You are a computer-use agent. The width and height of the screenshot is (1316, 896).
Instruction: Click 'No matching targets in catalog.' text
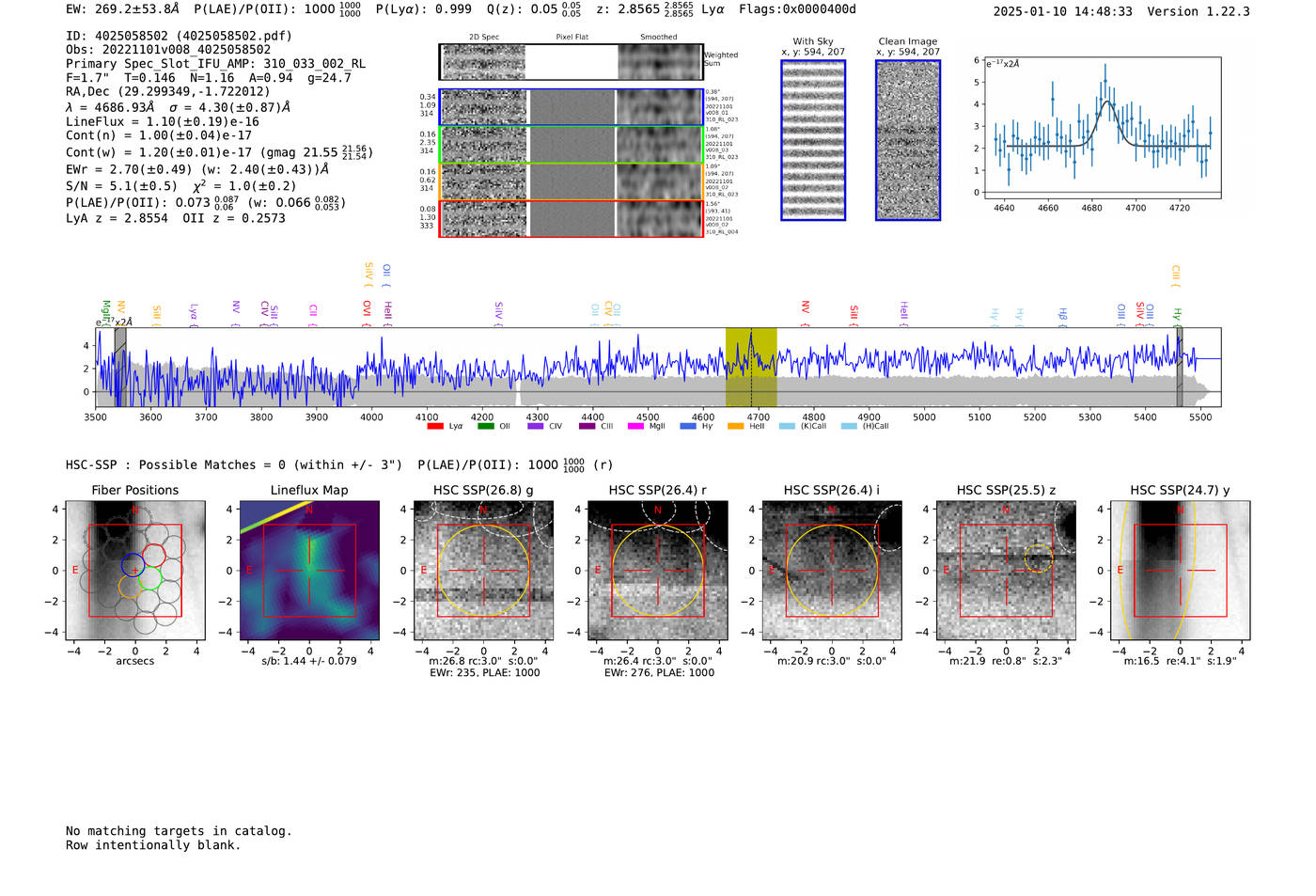point(179,831)
